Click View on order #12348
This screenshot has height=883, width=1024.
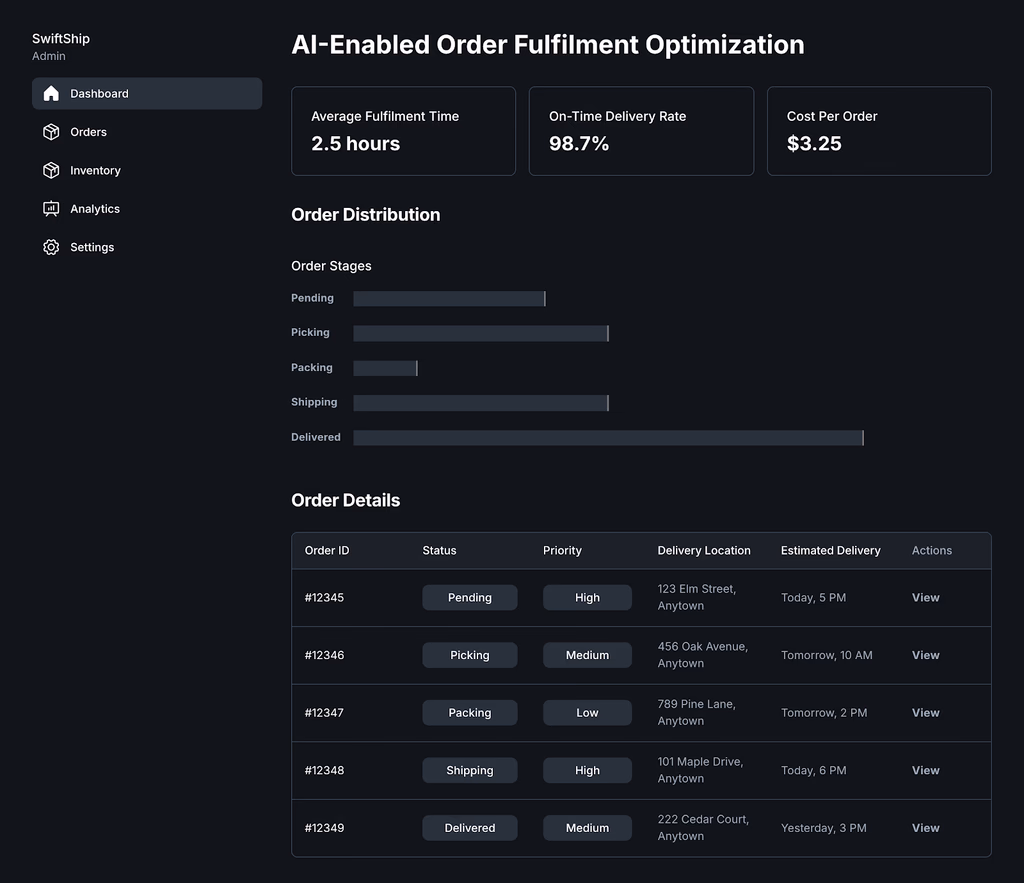[925, 770]
